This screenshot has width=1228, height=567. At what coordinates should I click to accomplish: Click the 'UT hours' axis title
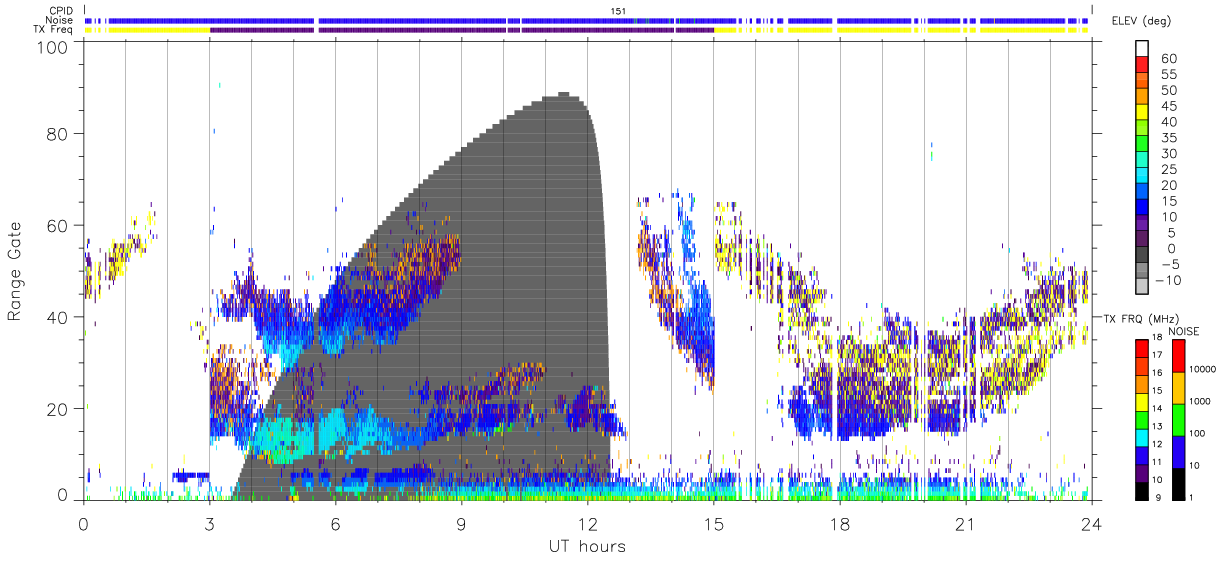pos(587,546)
